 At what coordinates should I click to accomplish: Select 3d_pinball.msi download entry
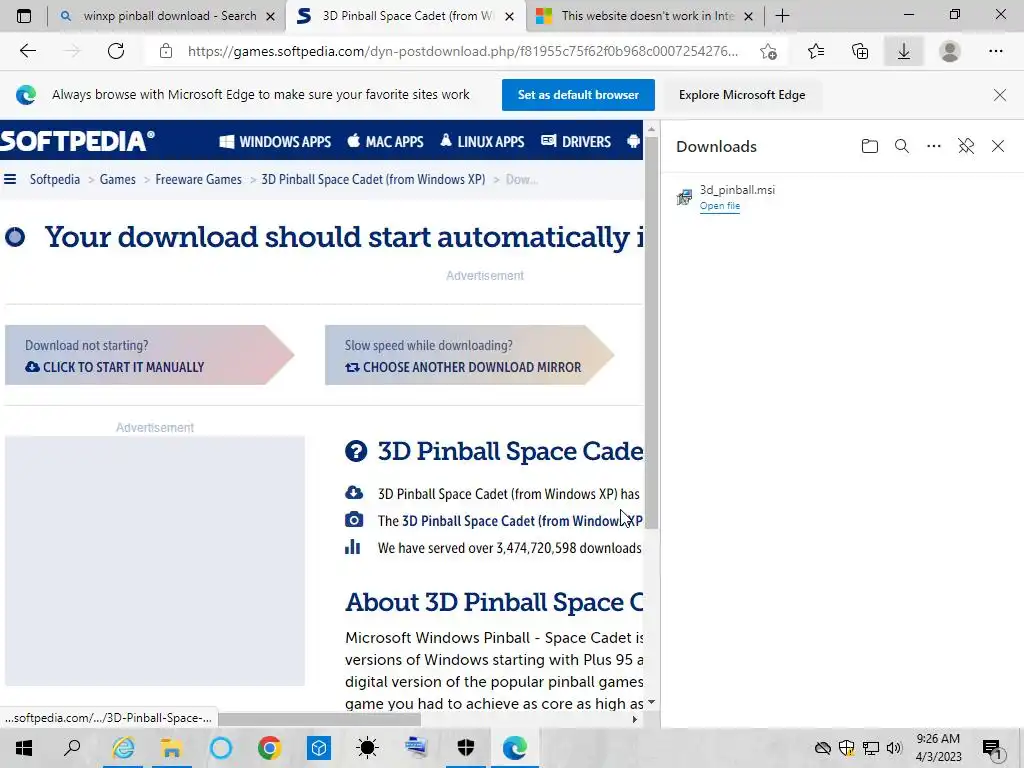(x=842, y=197)
